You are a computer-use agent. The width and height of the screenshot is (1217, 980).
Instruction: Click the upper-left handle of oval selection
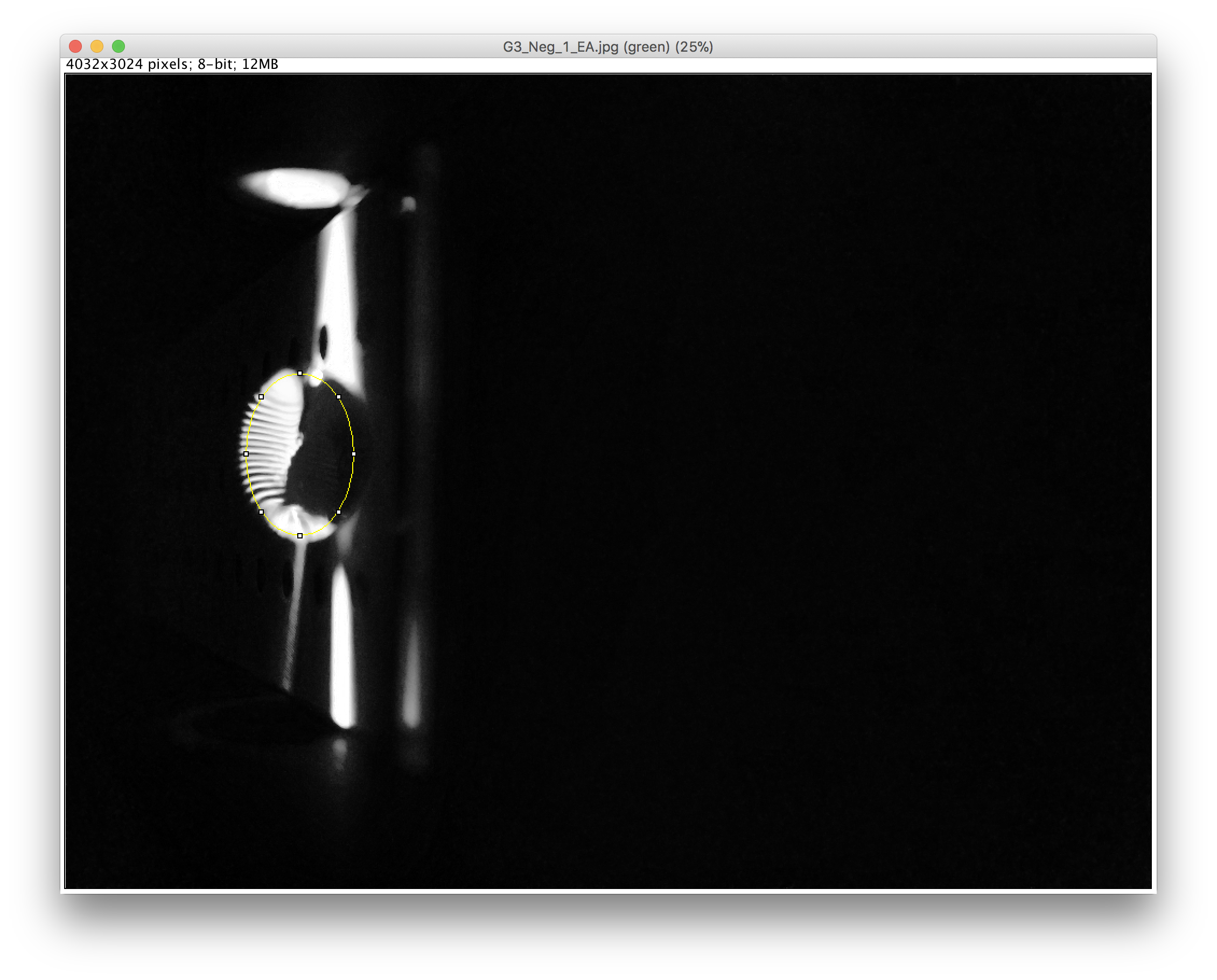click(261, 397)
